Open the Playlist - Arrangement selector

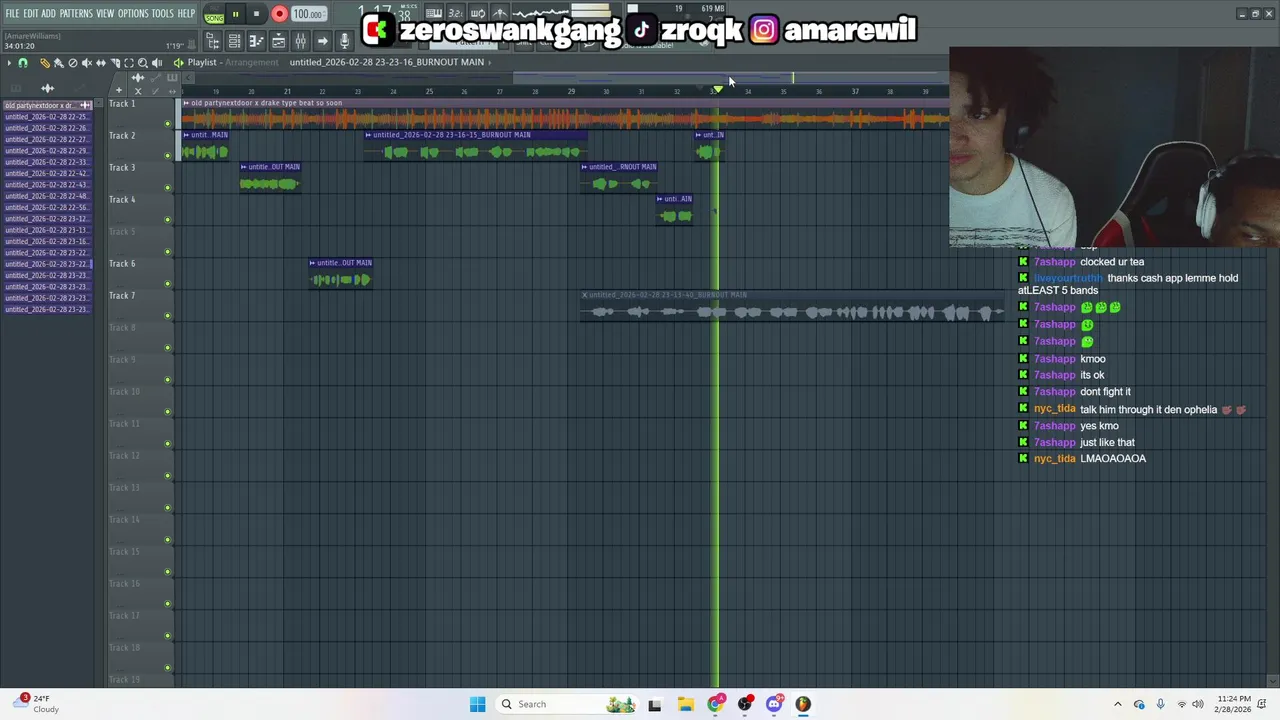(x=233, y=62)
